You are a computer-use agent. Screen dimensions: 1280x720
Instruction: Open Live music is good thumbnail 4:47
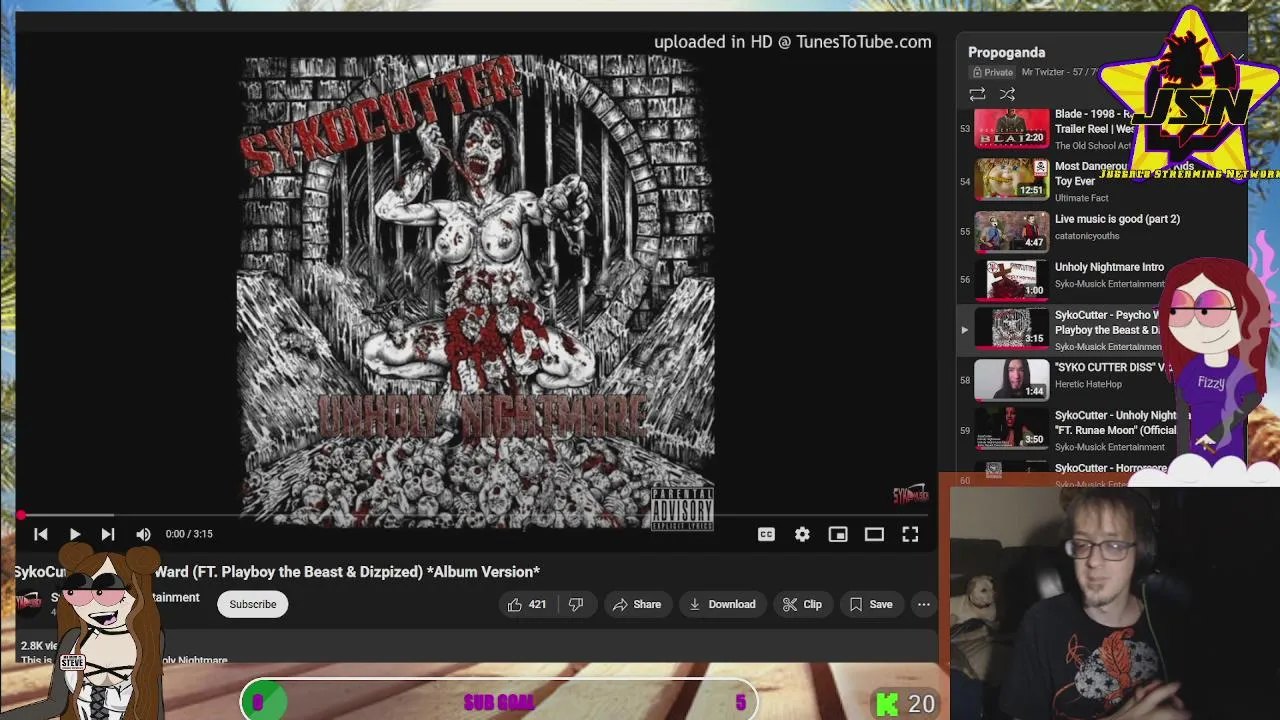(x=1012, y=231)
